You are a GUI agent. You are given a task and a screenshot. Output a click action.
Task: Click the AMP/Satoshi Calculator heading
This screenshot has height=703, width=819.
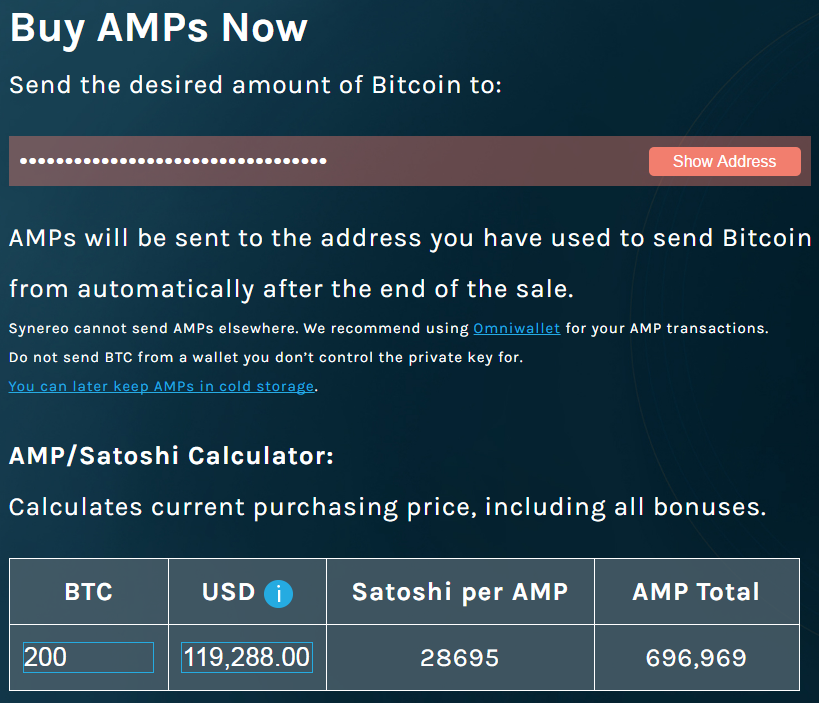click(171, 455)
